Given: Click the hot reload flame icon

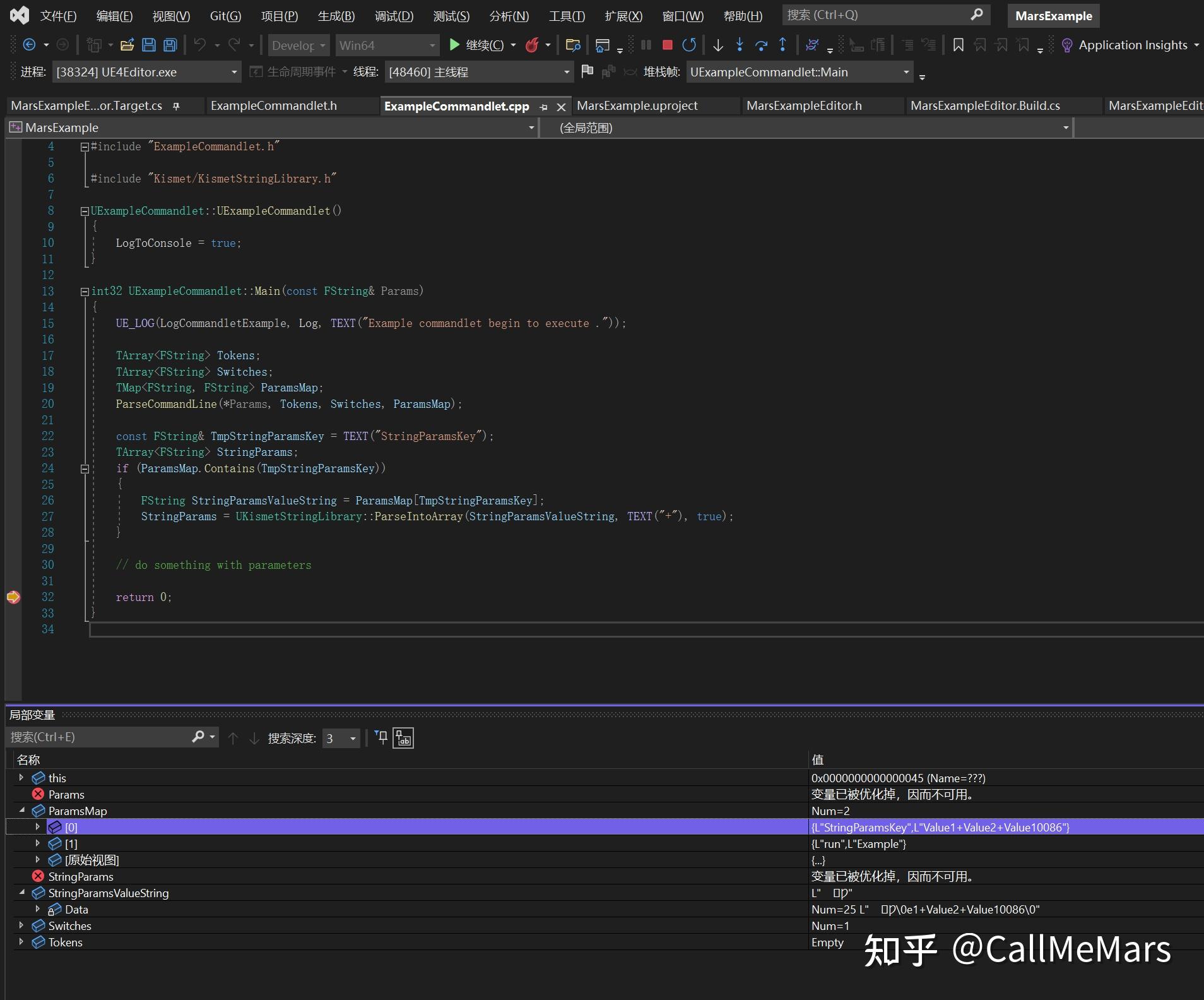Looking at the screenshot, I should 533,45.
